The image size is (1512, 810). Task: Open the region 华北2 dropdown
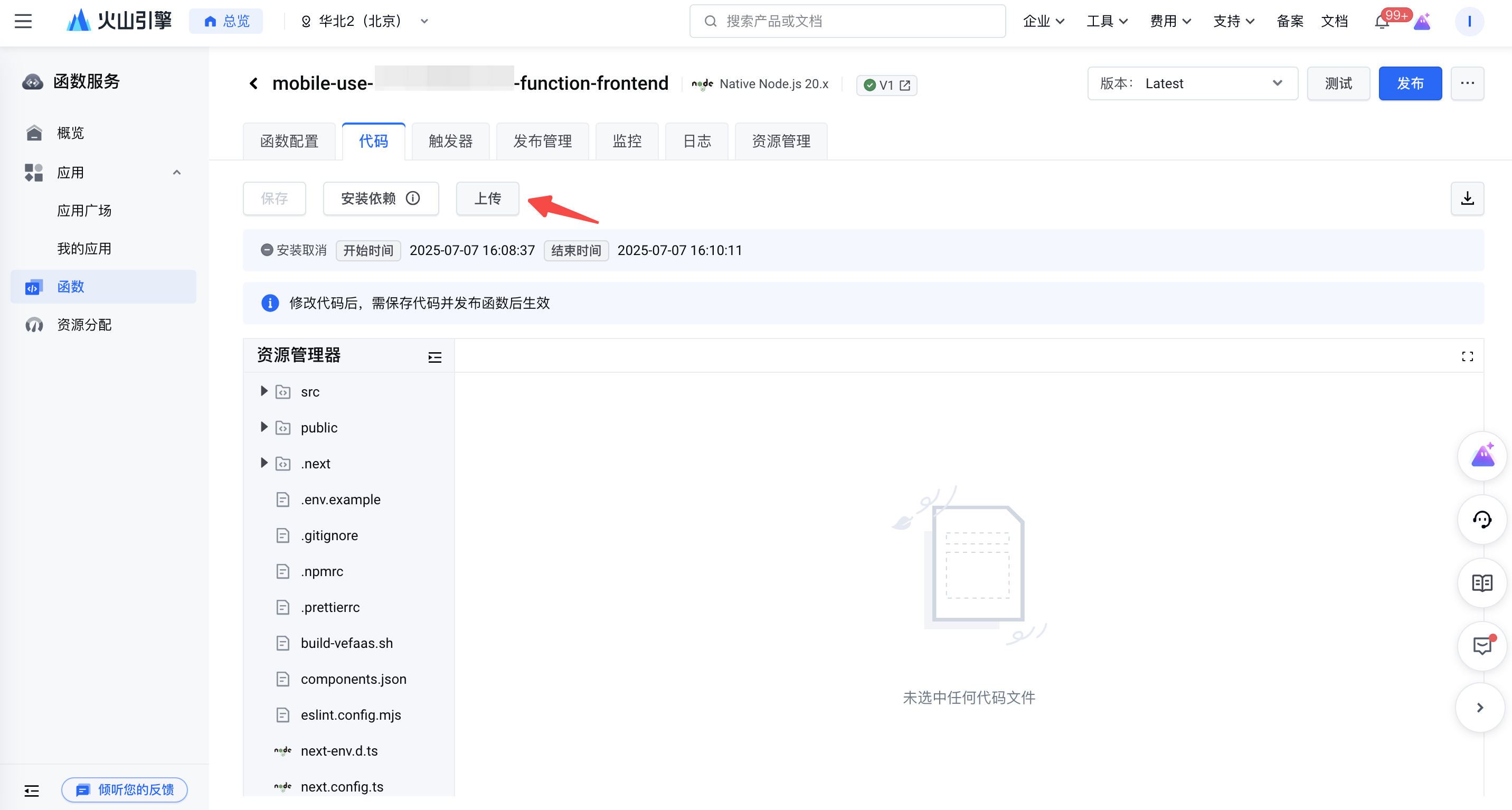(364, 21)
